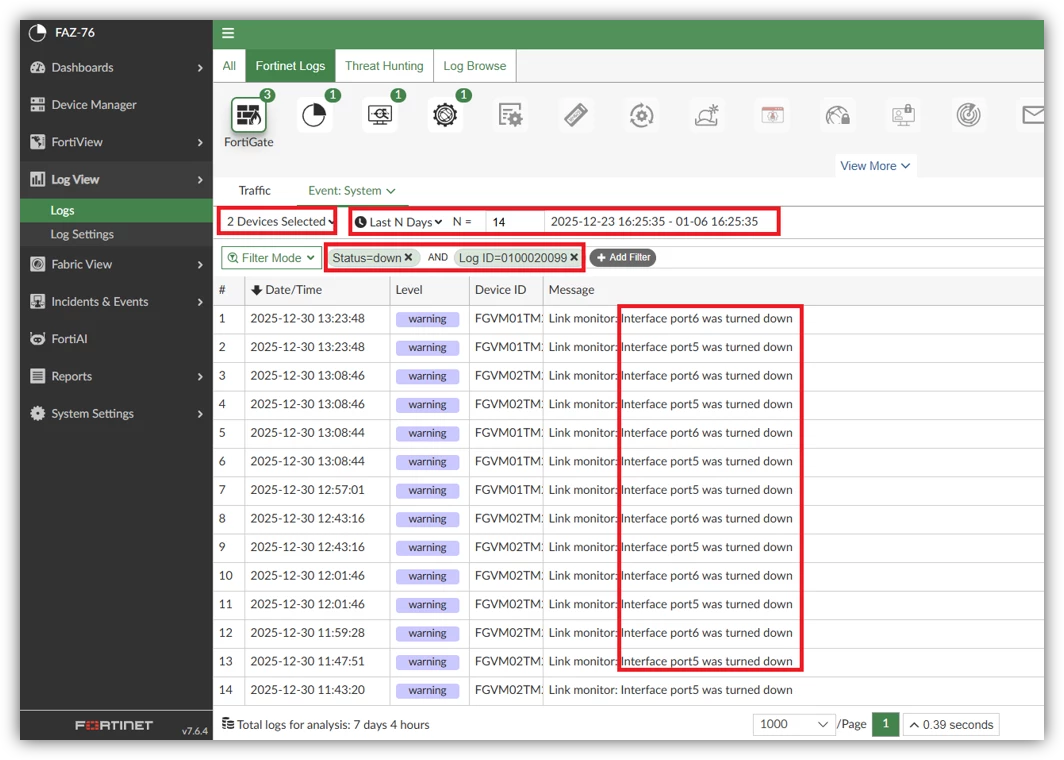This screenshot has height=760, width=1064.
Task: Select the radar target device icon
Action: pyautogui.click(x=968, y=115)
